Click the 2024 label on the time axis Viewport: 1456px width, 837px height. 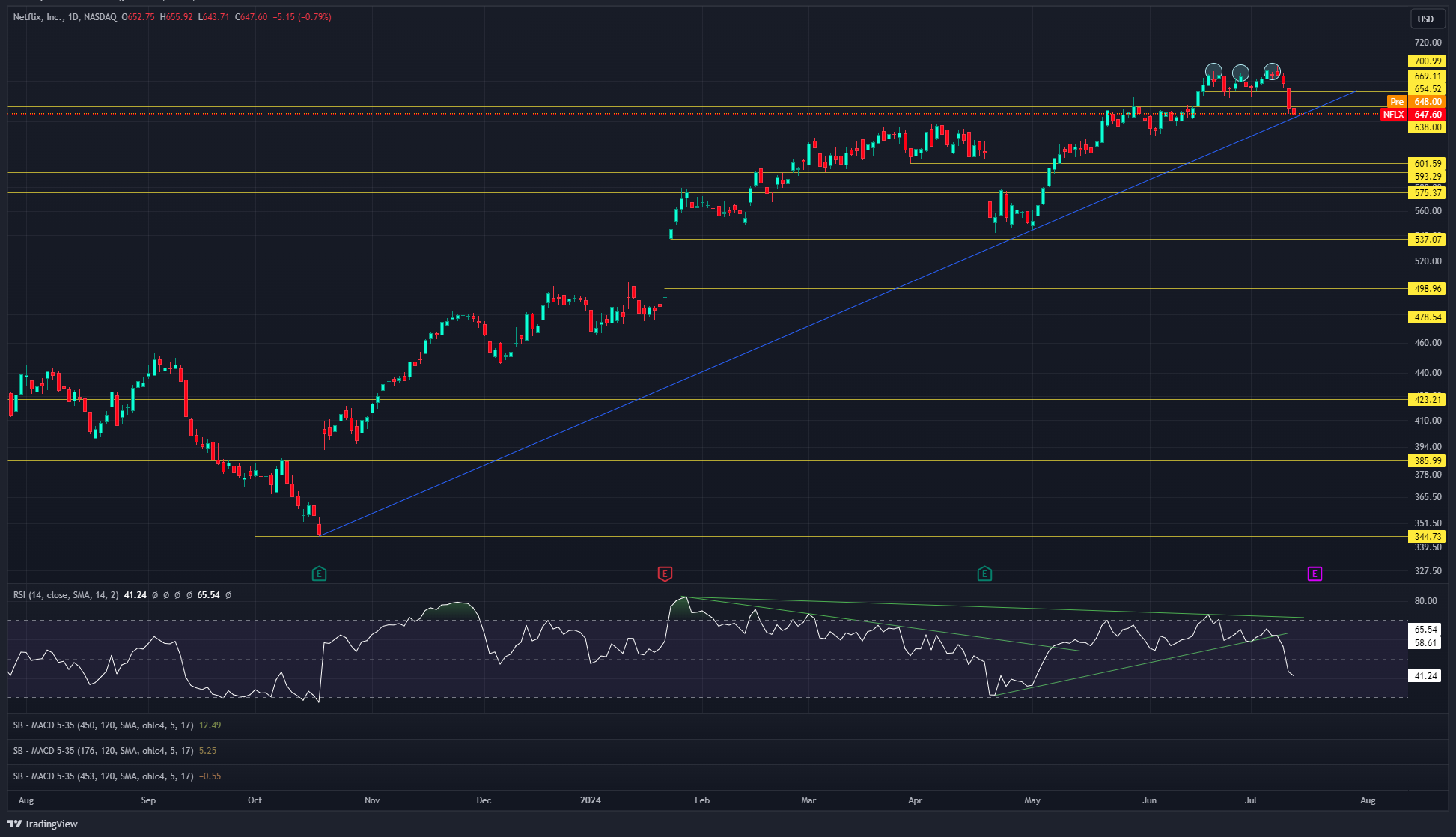coord(591,800)
